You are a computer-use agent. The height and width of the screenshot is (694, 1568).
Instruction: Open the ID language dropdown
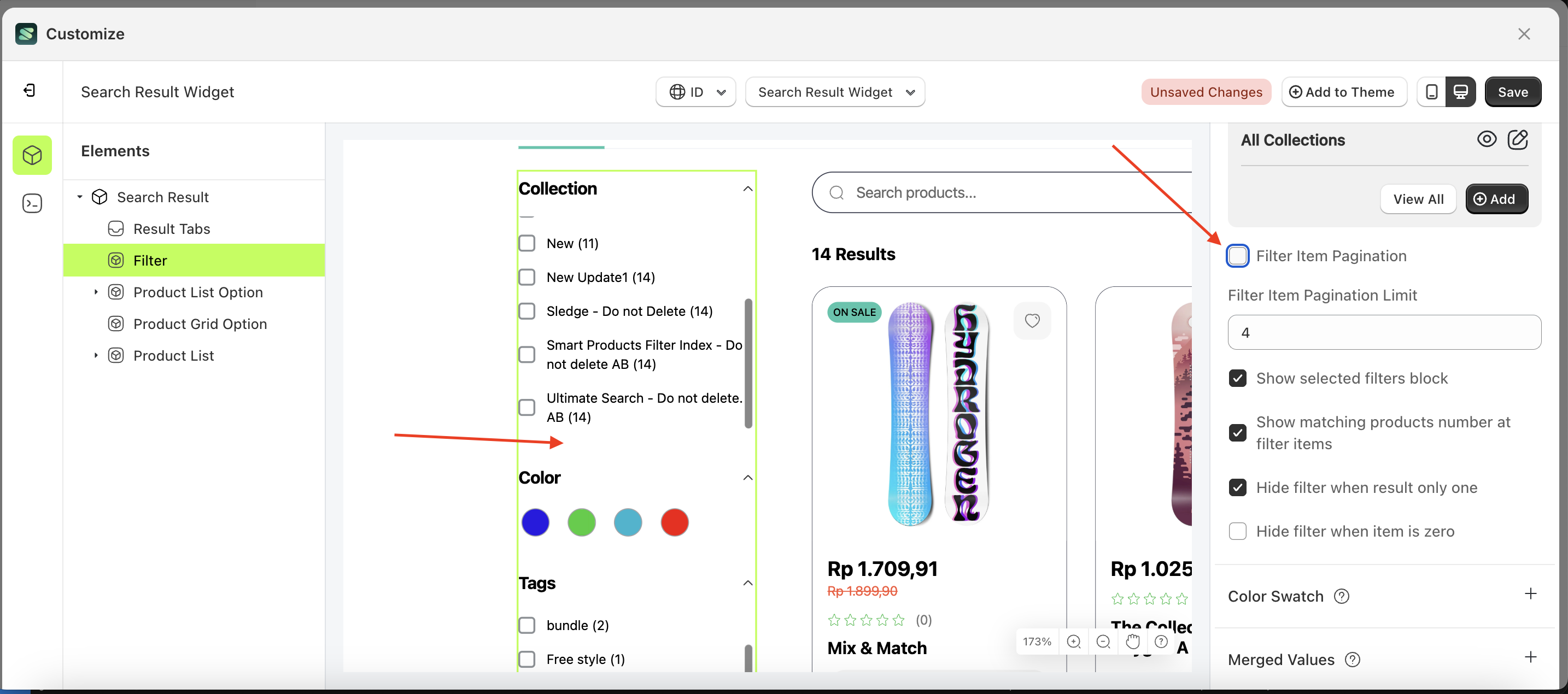[x=696, y=92]
